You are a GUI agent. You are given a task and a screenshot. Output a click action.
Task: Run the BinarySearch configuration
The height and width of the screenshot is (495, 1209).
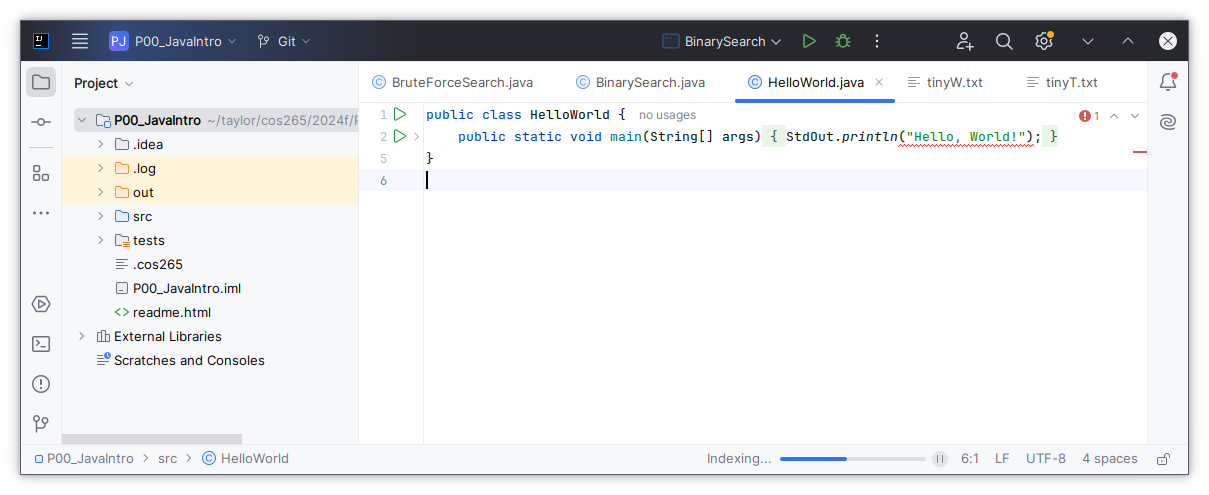pos(809,41)
